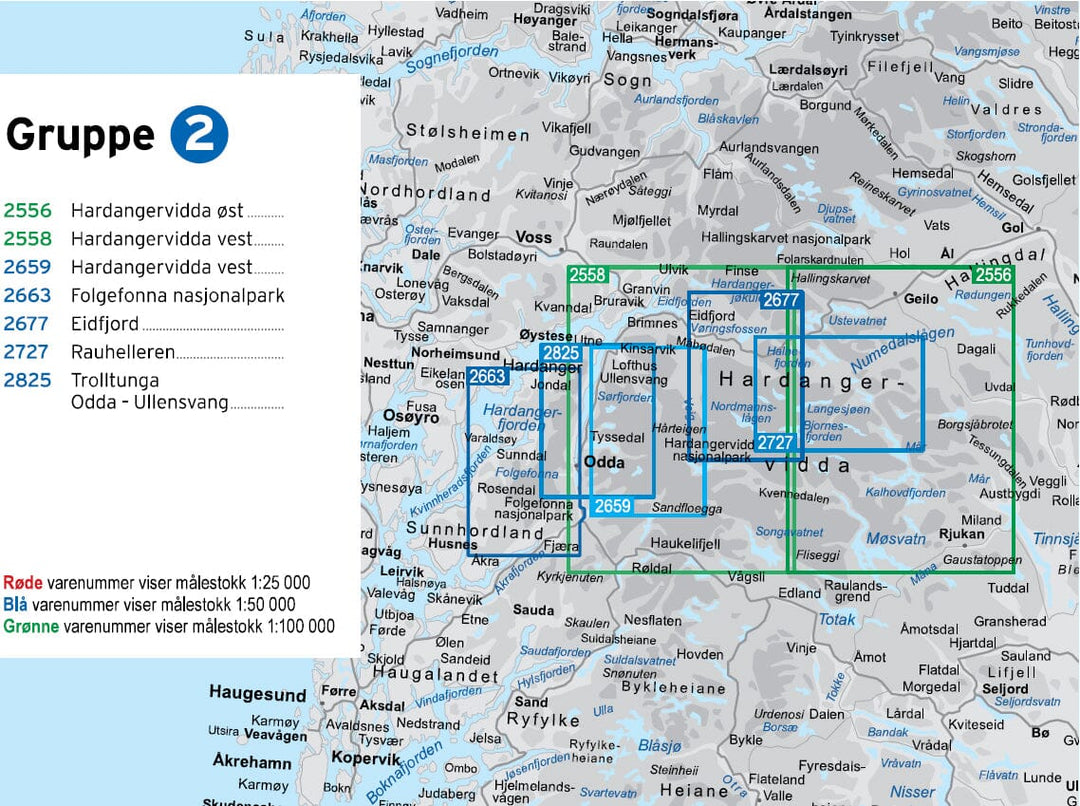Click the 'Røldal' place label
This screenshot has width=1080, height=806.
coord(652,568)
